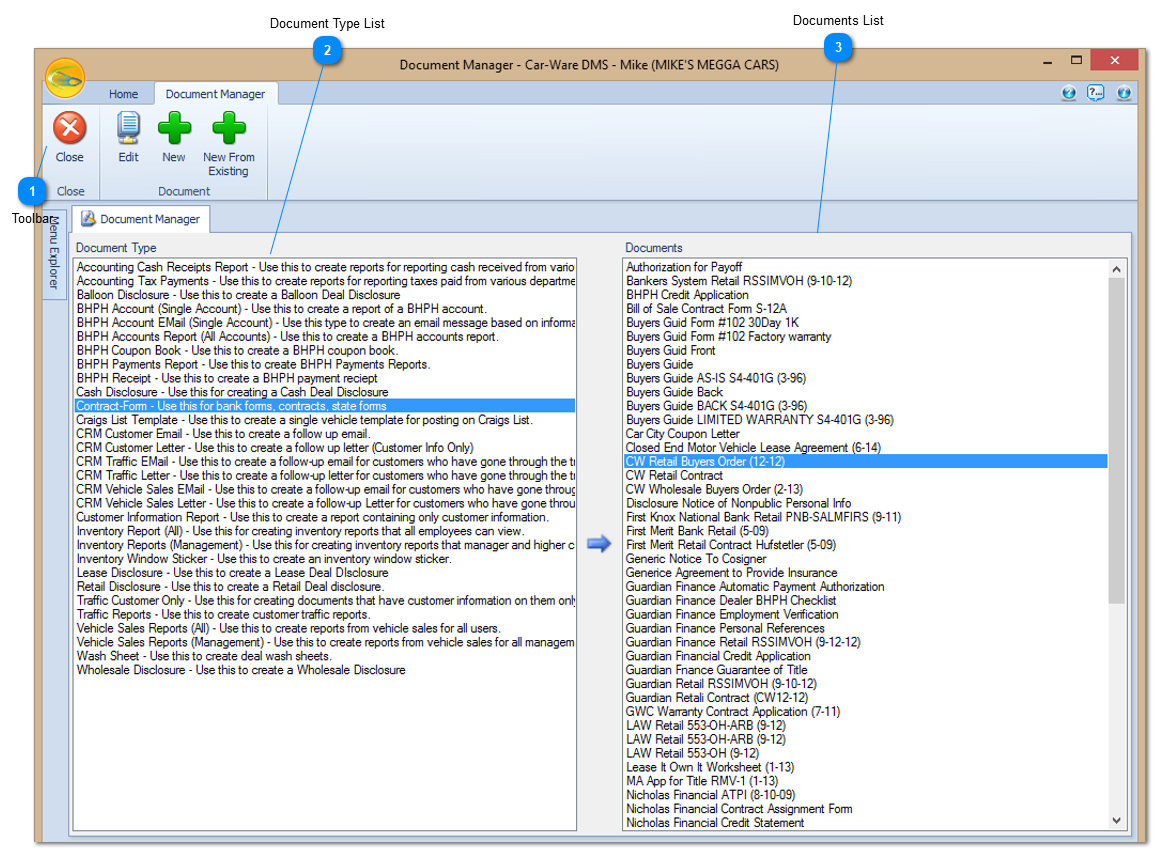Click the Document Manager tab page icon
Image resolution: width=1155 pixels, height=851 pixels.
88,219
